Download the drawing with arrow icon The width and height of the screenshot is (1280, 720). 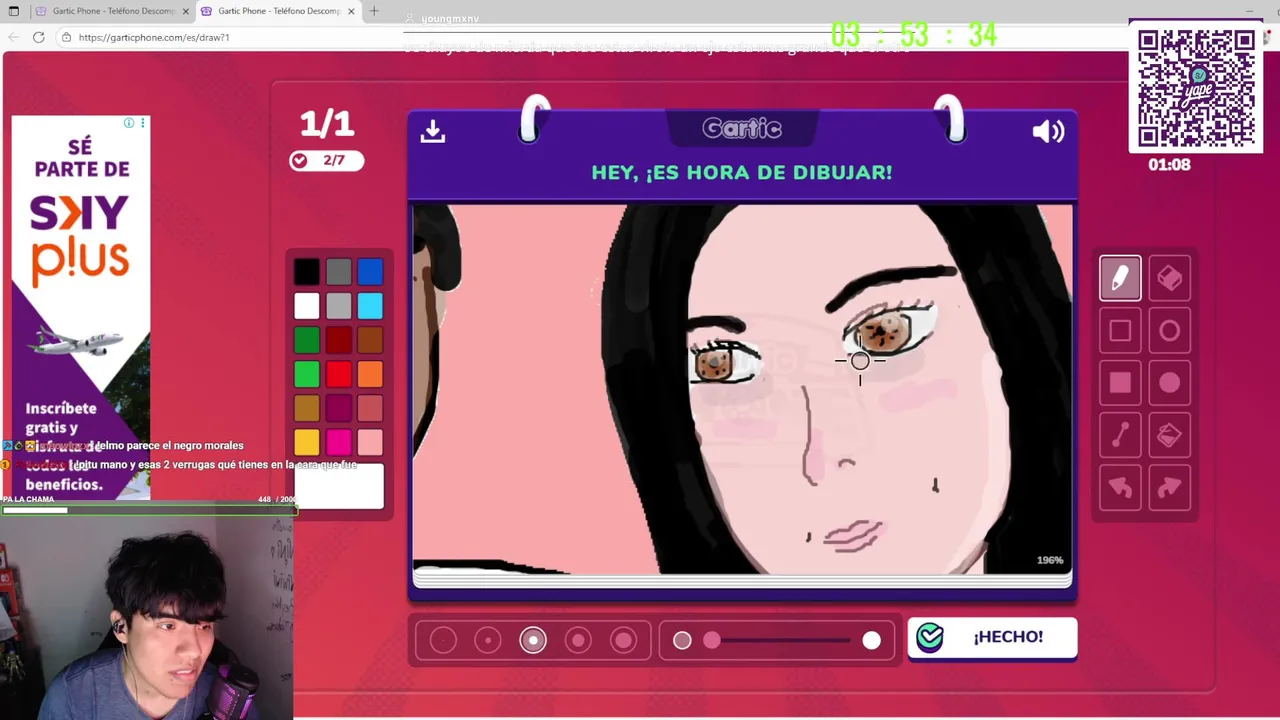[433, 131]
